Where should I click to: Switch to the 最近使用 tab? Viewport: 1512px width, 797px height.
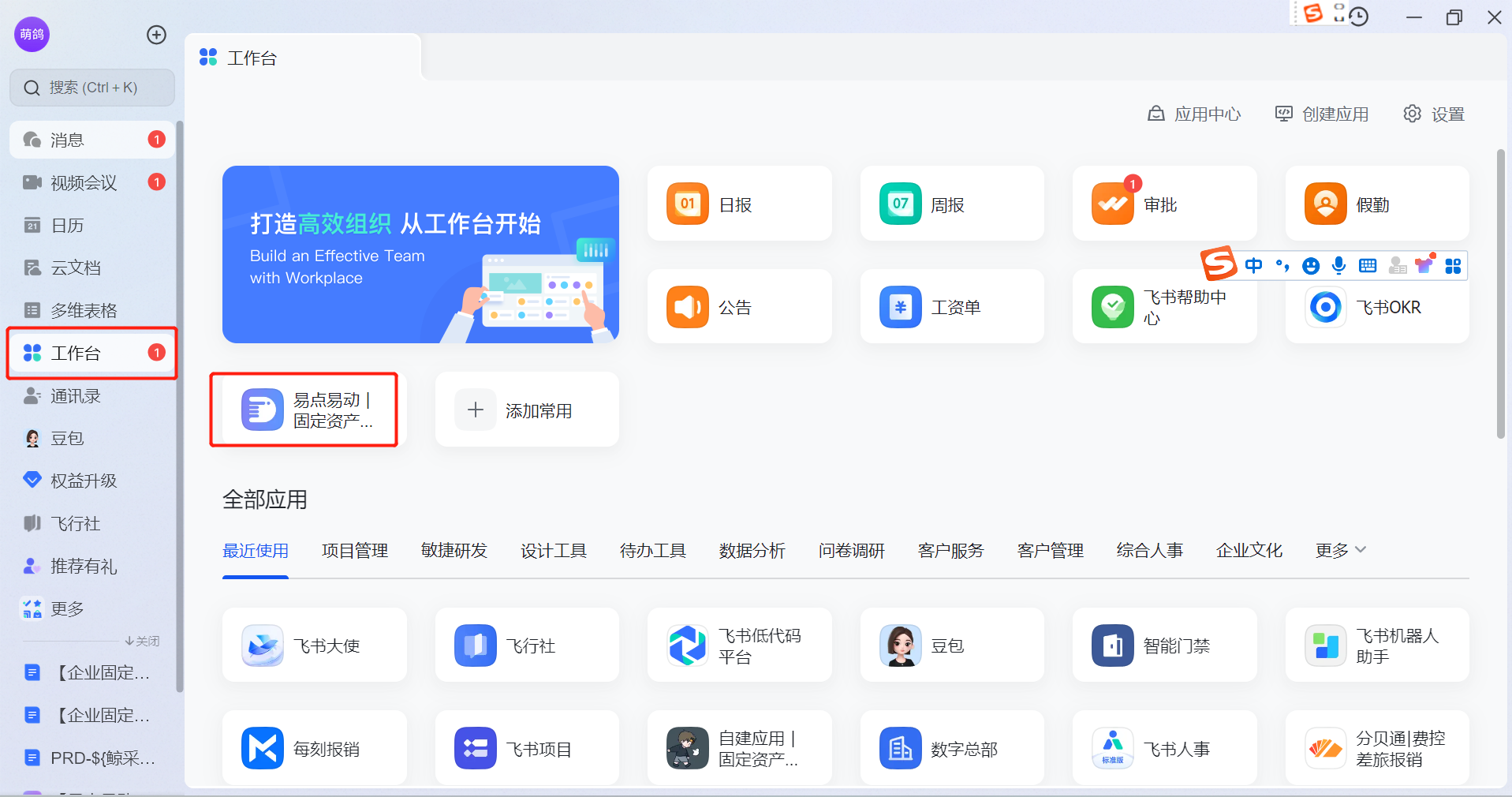pos(256,550)
